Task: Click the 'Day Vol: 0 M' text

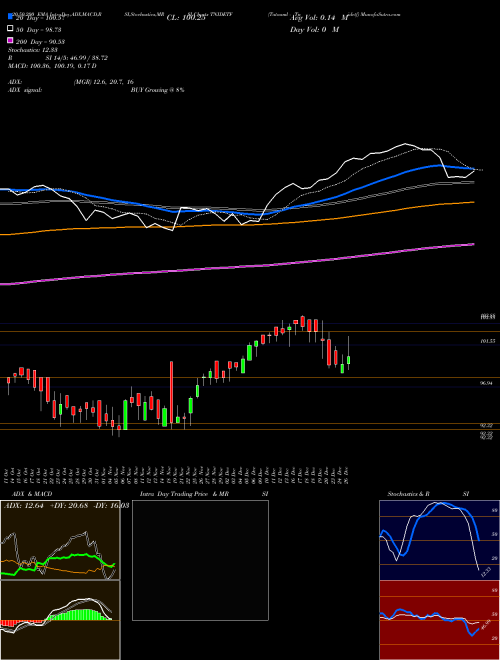Action: [x=314, y=30]
